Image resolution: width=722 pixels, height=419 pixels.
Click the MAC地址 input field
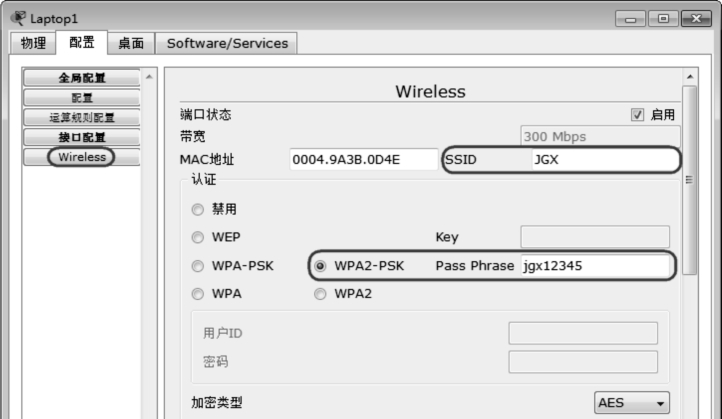[x=363, y=160]
